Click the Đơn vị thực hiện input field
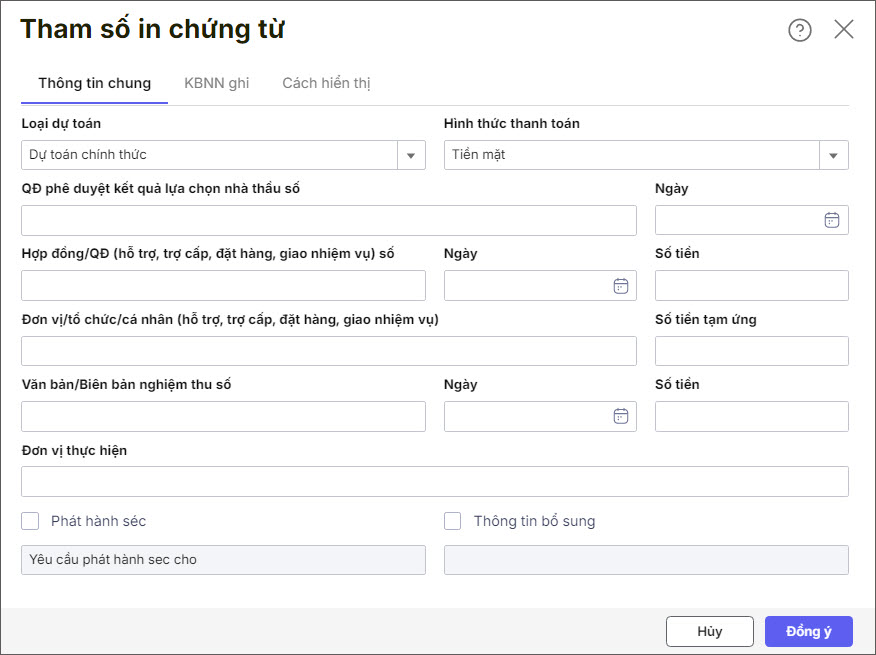 click(x=434, y=481)
